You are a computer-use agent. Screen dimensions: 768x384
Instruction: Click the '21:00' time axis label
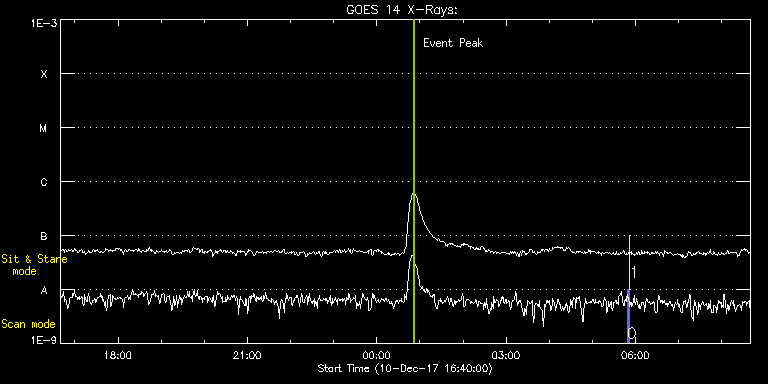pyautogui.click(x=247, y=355)
